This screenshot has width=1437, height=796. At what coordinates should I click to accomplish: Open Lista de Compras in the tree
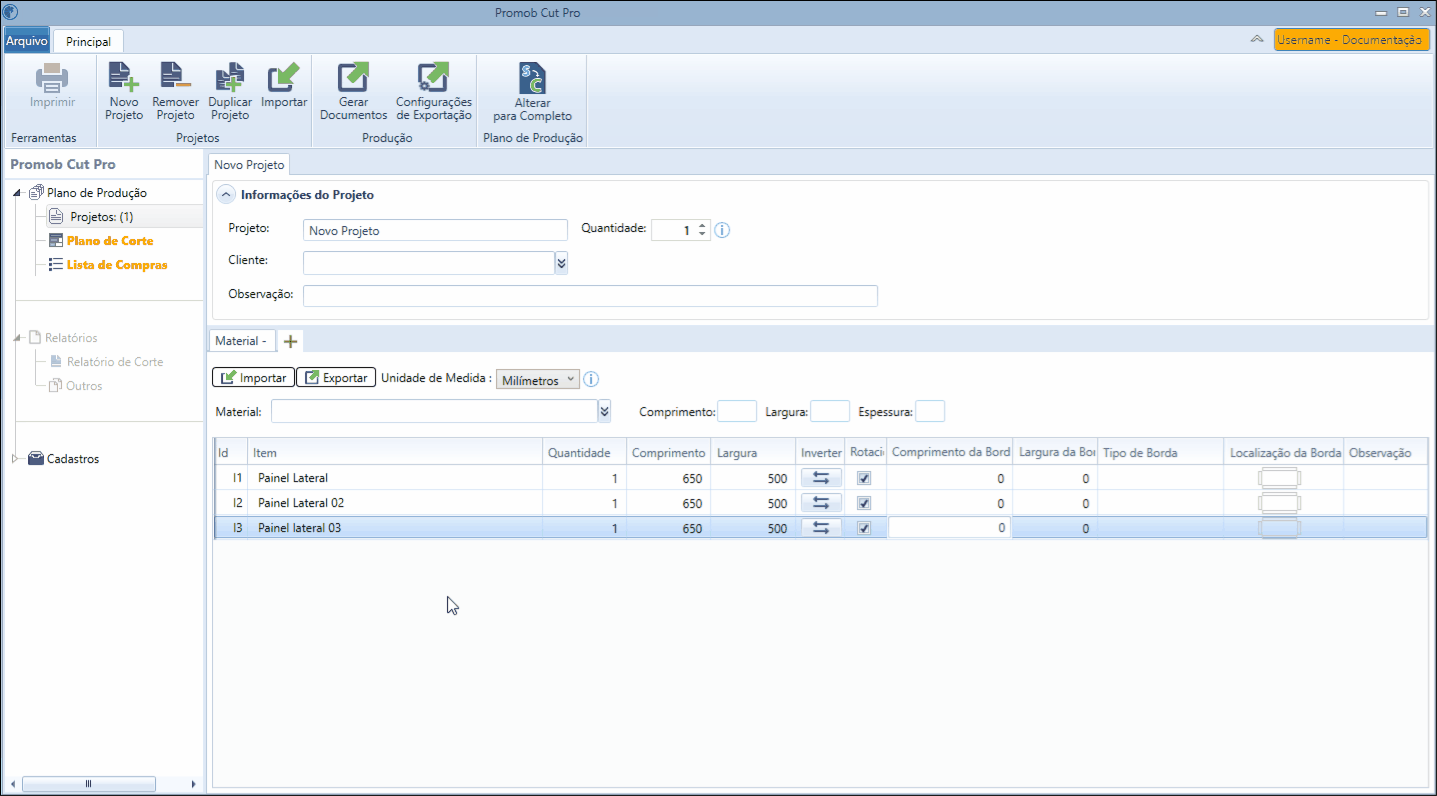click(x=117, y=265)
